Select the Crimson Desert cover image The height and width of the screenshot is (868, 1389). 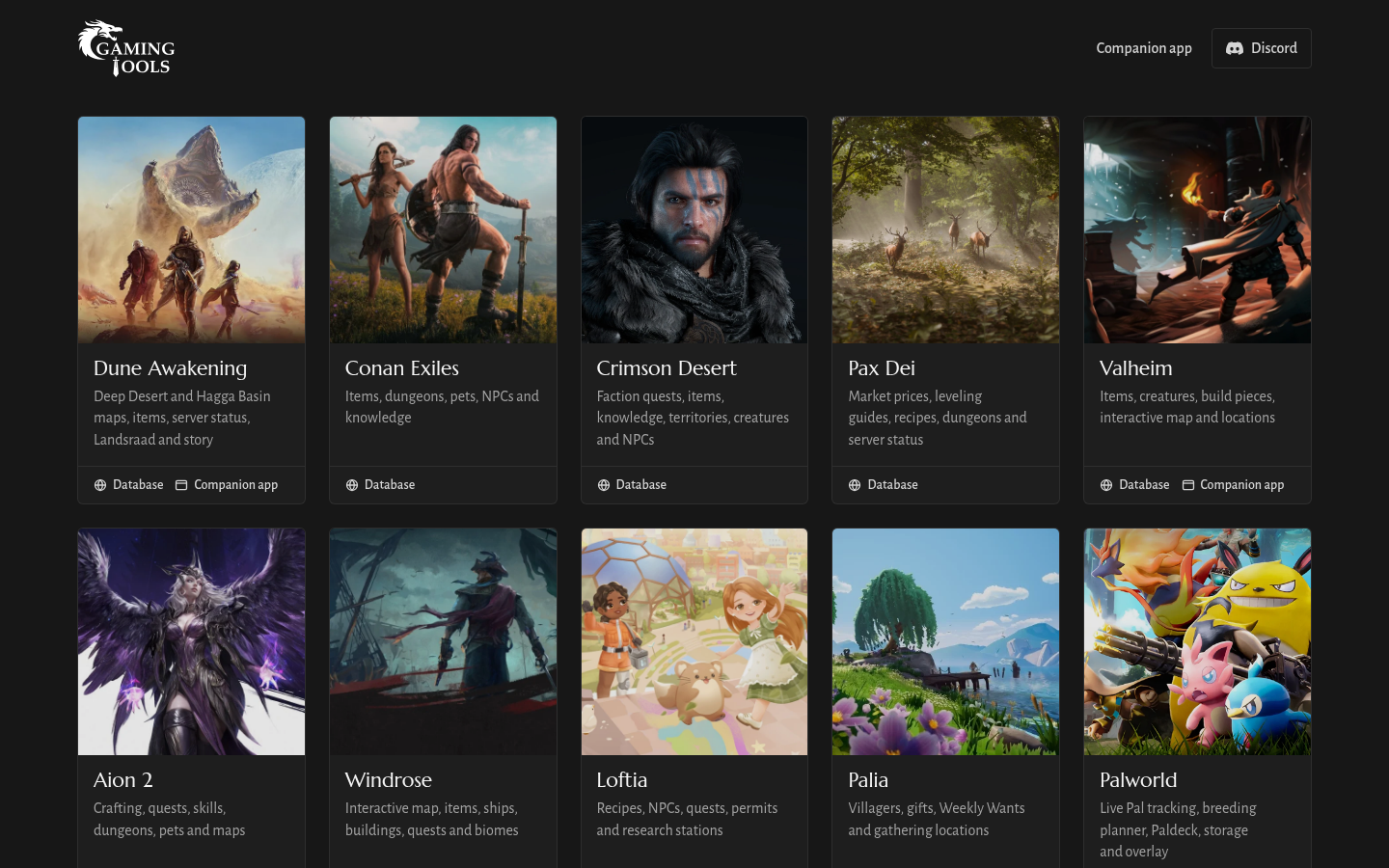point(694,231)
